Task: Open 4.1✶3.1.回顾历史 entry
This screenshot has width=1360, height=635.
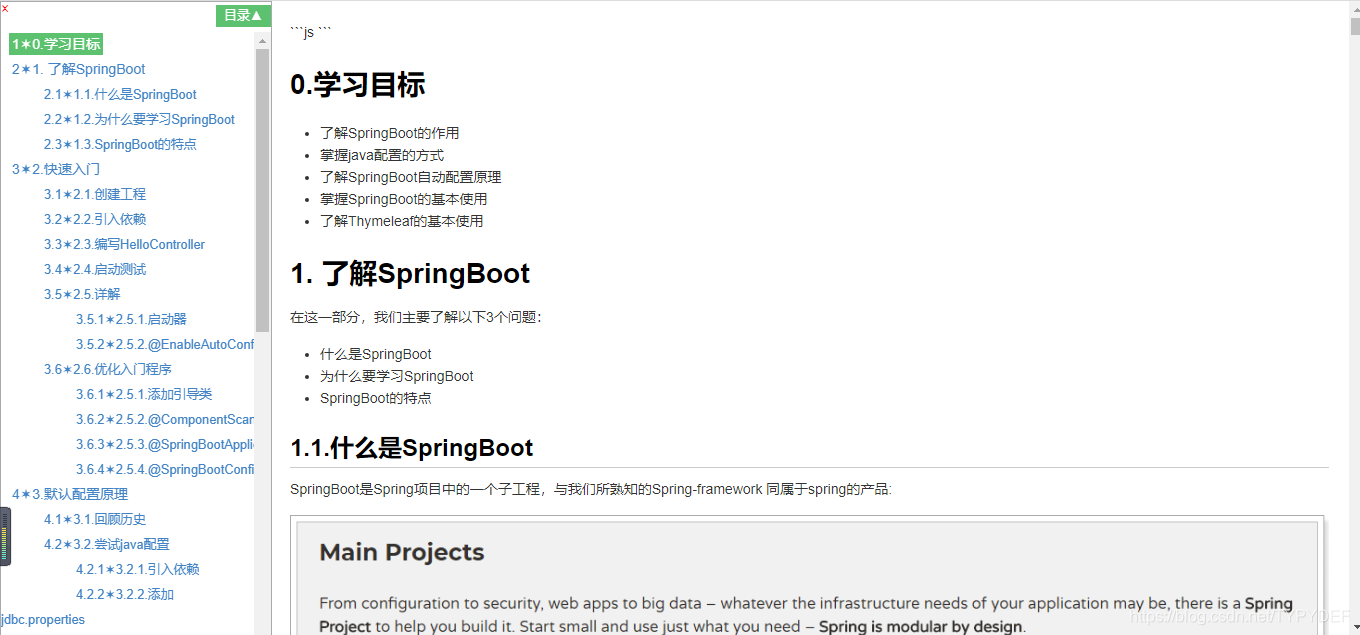Action: point(95,519)
